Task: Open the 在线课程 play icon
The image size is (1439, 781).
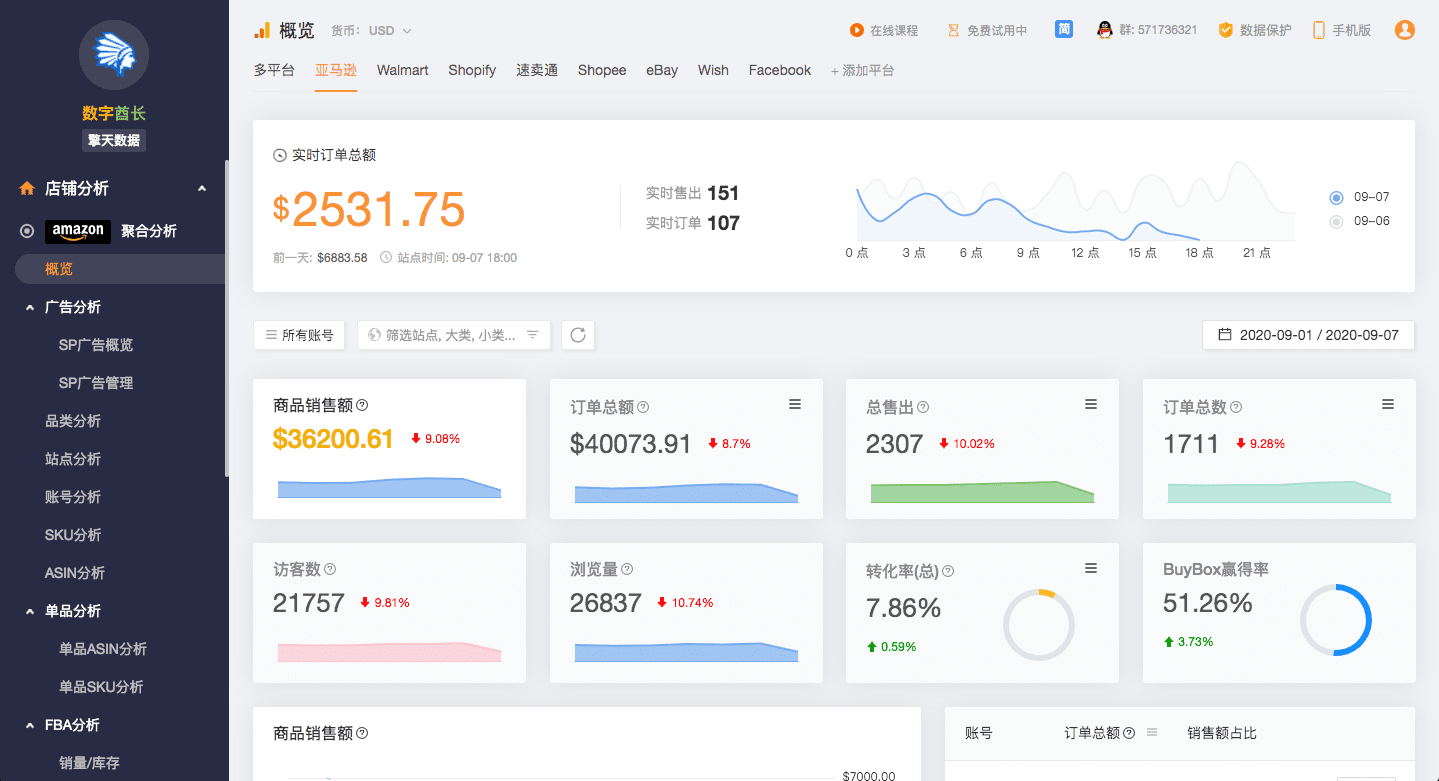Action: click(x=857, y=29)
